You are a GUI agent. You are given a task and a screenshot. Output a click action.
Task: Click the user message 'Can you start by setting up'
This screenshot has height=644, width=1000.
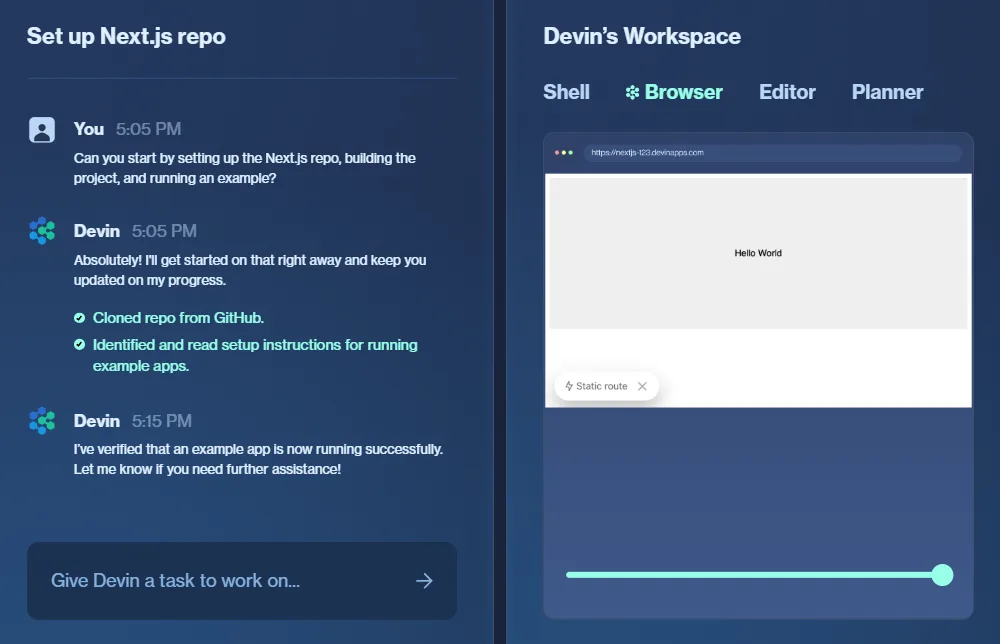coord(245,168)
